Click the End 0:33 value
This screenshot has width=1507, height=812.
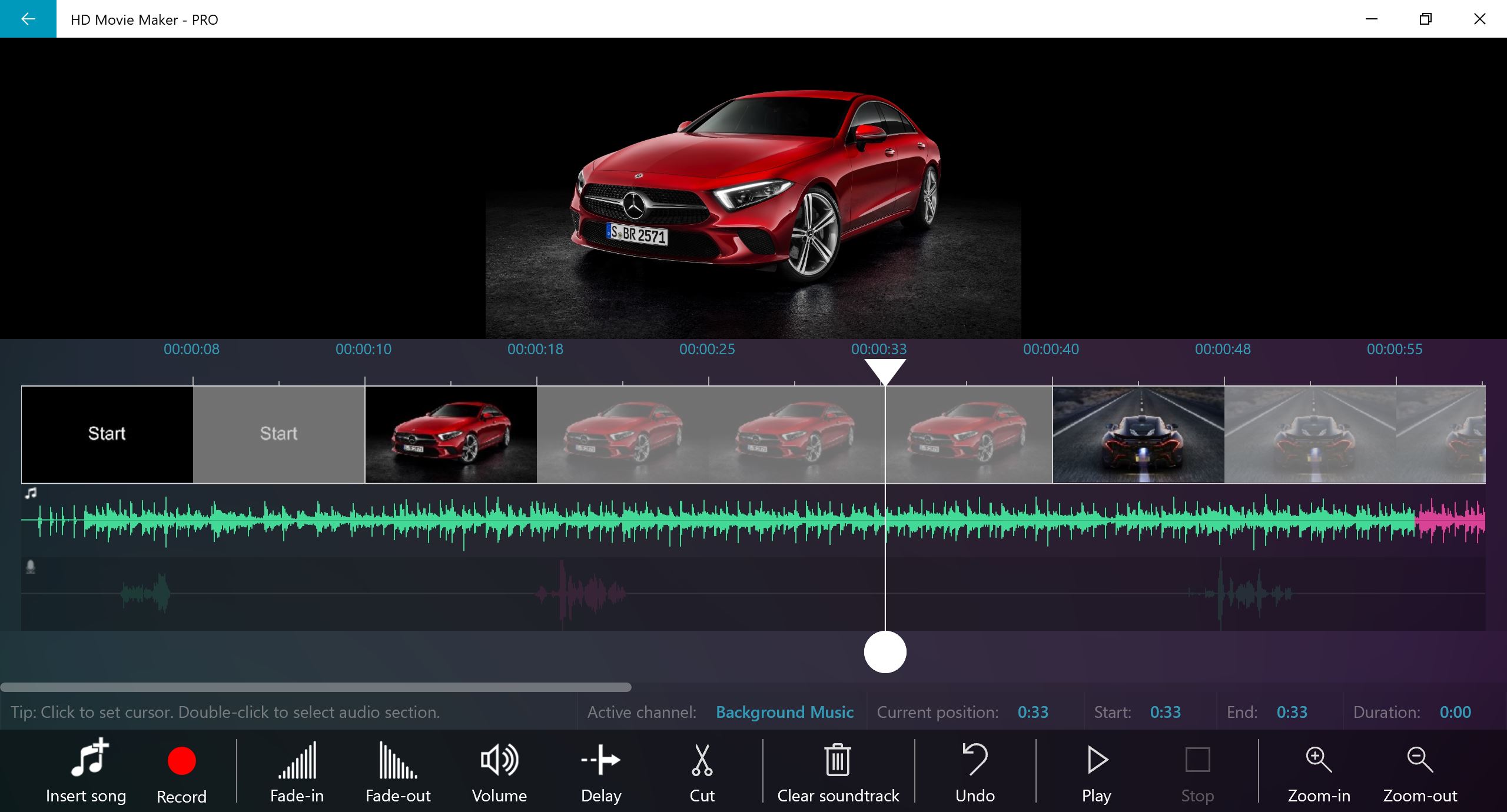point(1292,712)
